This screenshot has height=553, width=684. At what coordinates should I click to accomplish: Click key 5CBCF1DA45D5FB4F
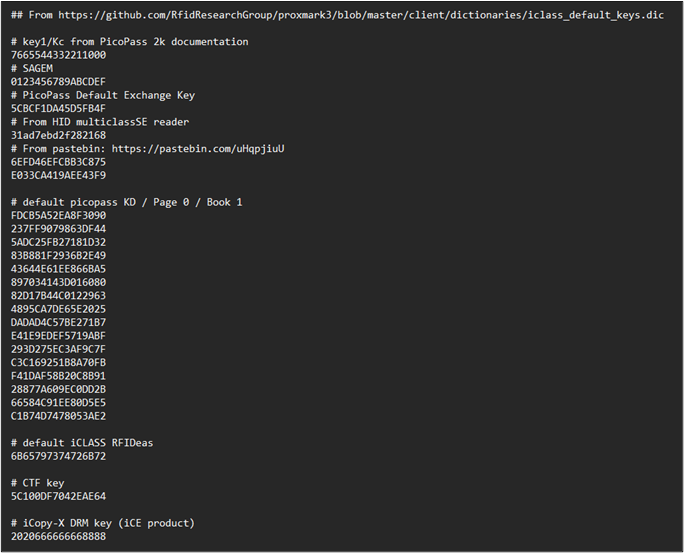(58, 108)
